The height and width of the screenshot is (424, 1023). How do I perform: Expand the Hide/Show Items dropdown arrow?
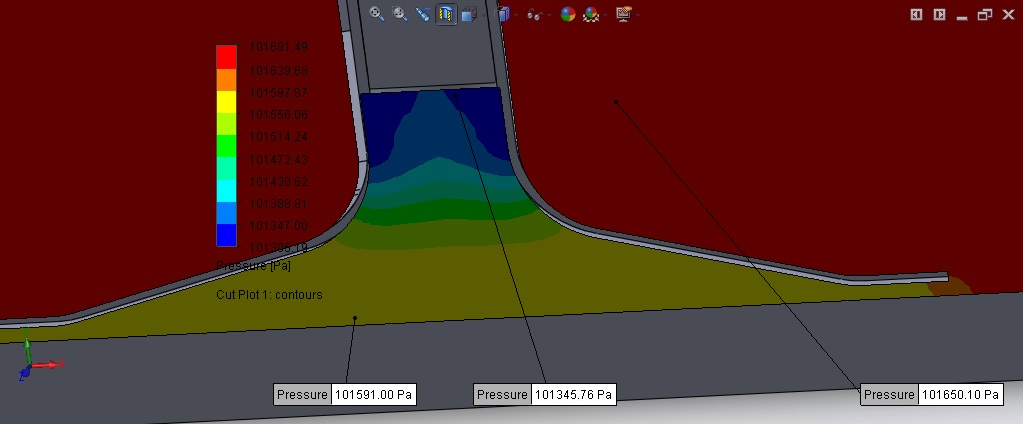pyautogui.click(x=549, y=15)
